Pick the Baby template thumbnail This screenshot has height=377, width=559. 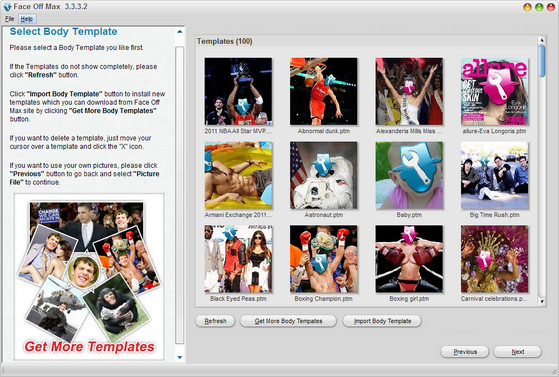409,175
